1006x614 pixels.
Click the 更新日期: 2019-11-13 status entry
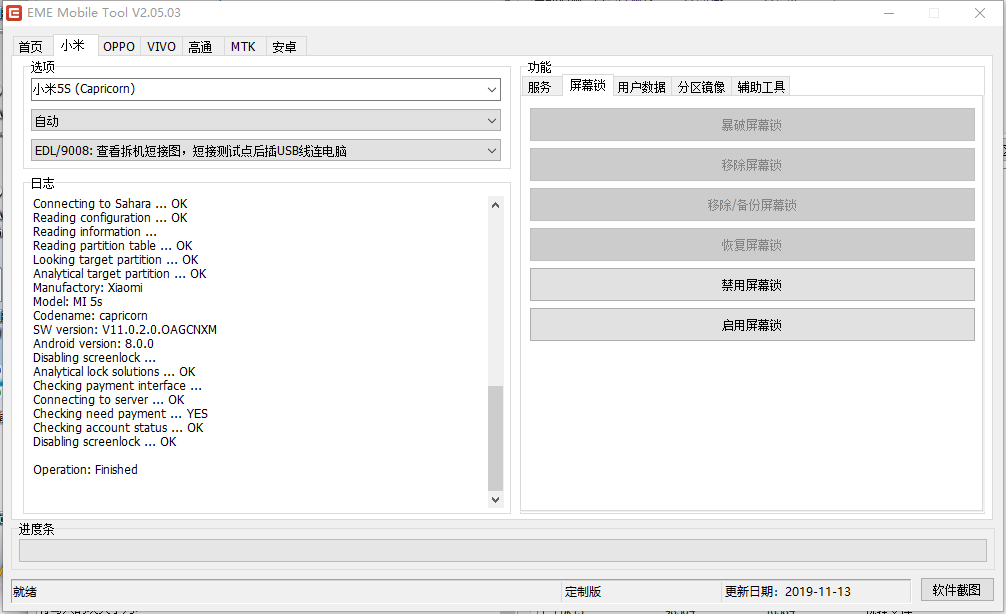[788, 592]
